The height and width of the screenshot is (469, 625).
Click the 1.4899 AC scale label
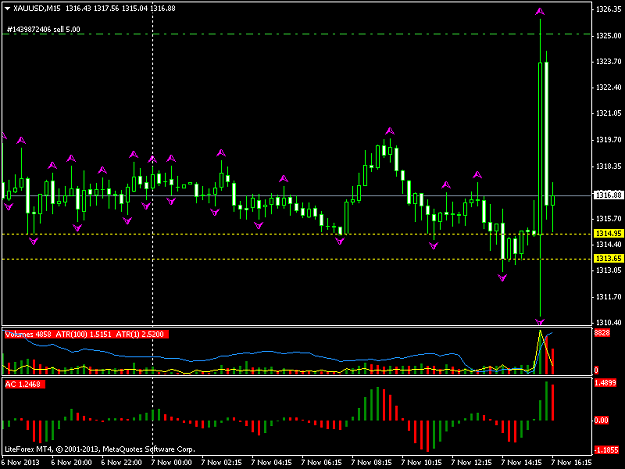tap(605, 383)
